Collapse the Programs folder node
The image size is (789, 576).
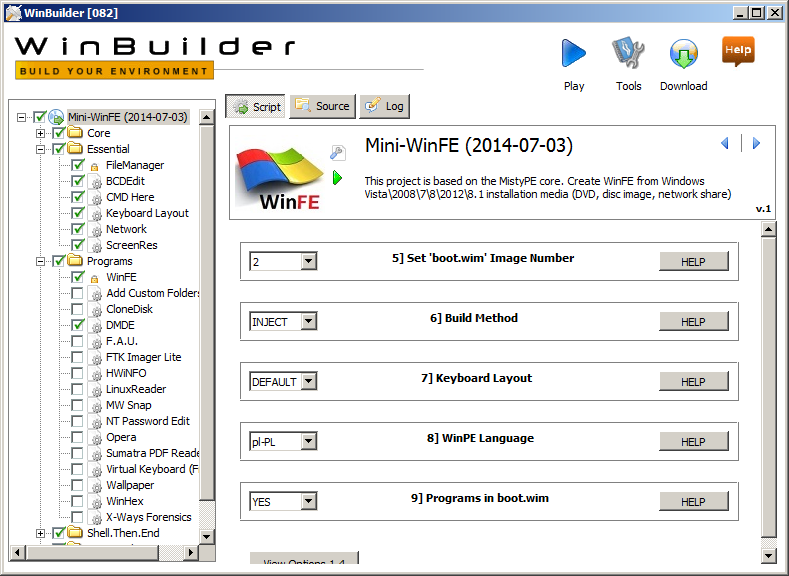[40, 261]
